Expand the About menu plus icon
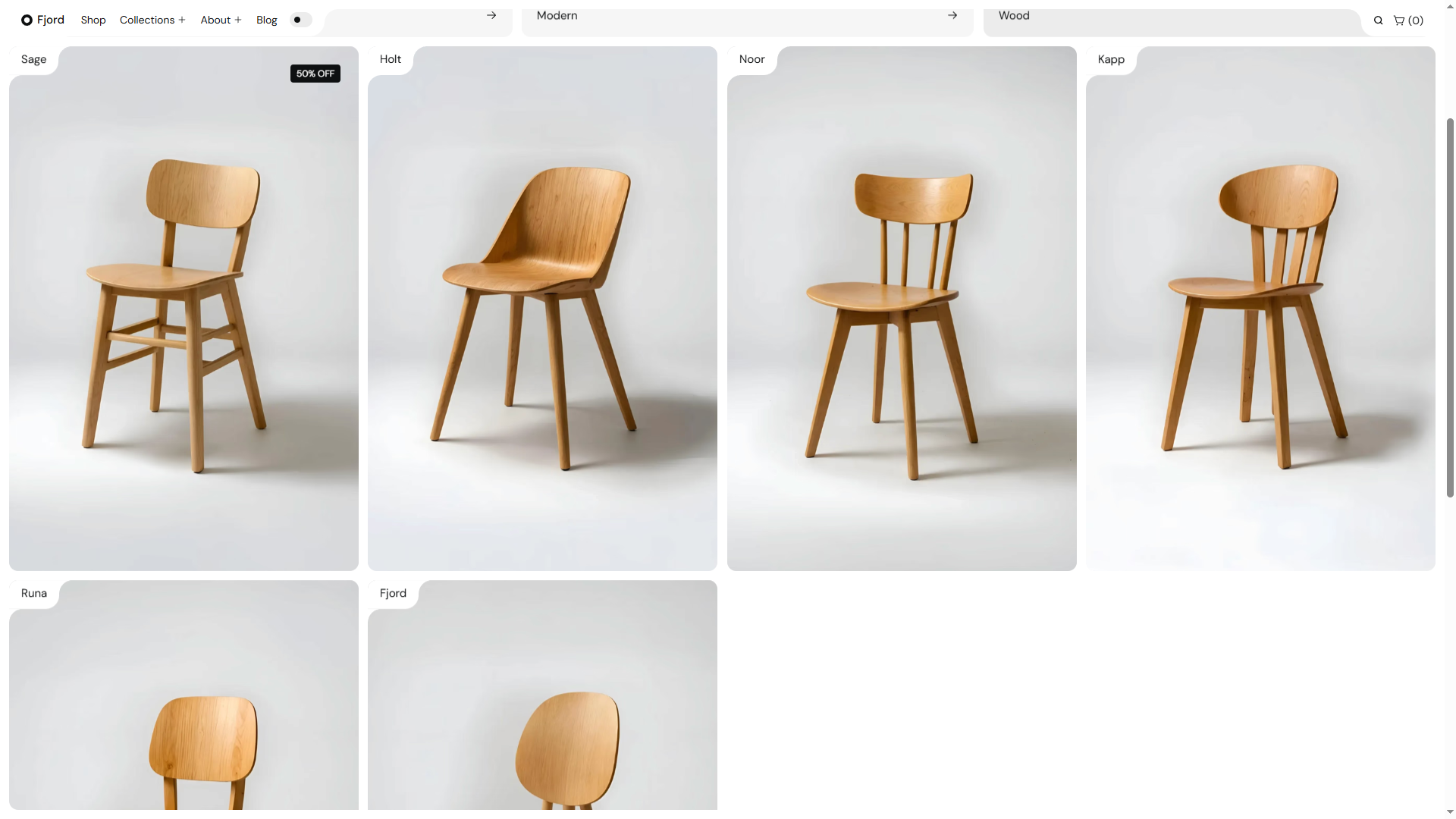This screenshot has height=819, width=1456. click(x=237, y=20)
